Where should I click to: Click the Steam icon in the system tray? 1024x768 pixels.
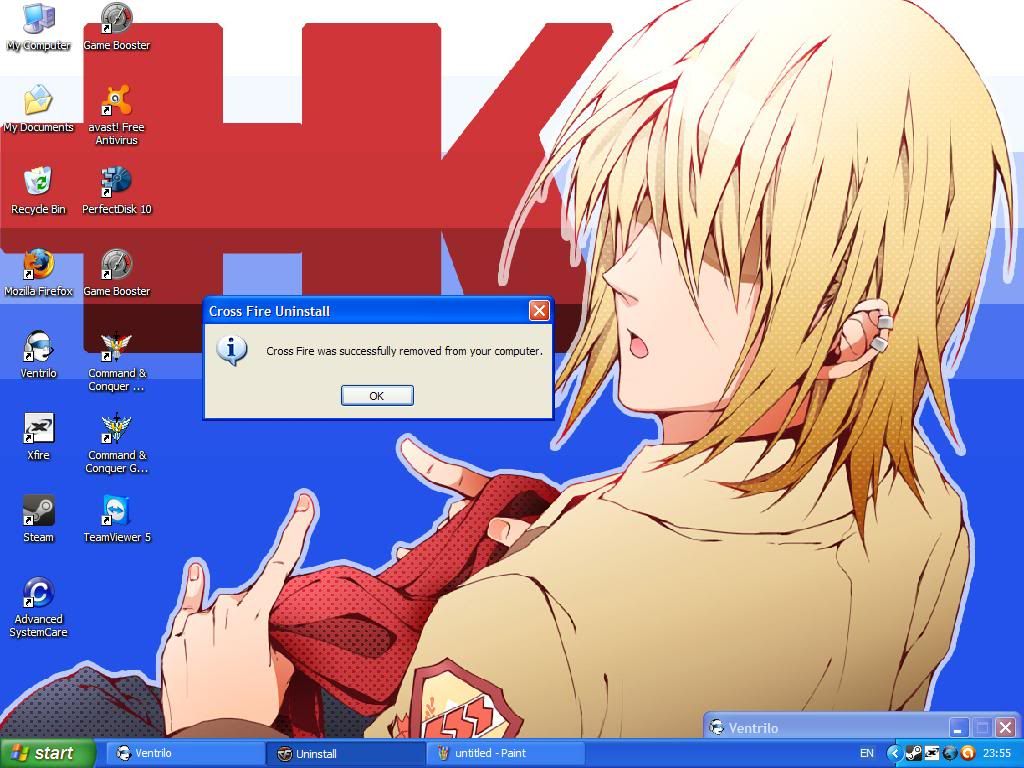(x=913, y=753)
